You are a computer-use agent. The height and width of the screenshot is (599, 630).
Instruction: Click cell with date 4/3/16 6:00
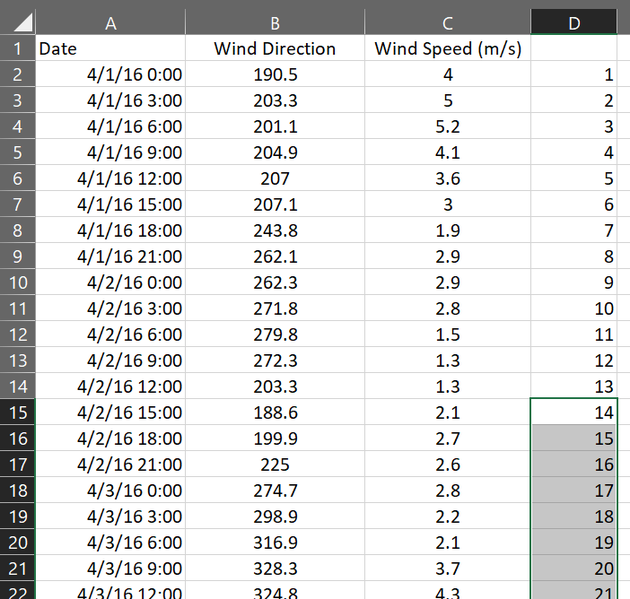tap(110, 542)
